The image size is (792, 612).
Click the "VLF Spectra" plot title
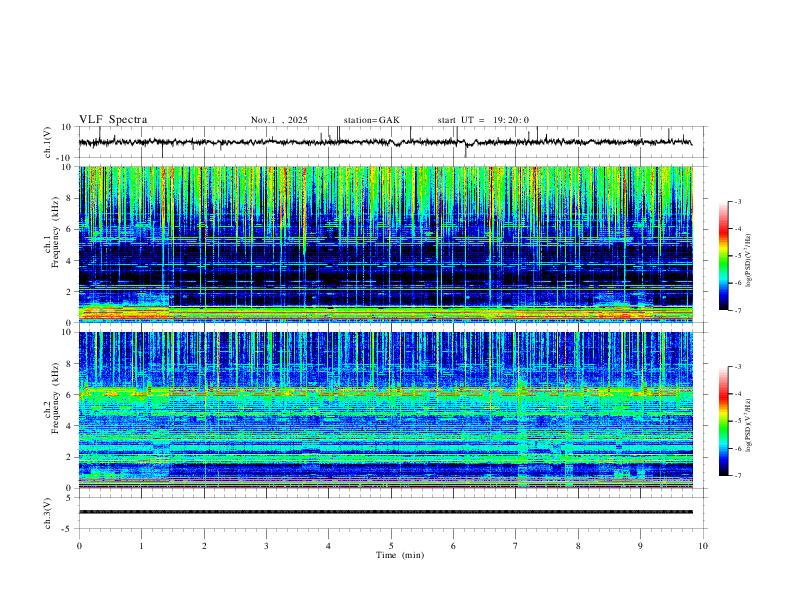pyautogui.click(x=113, y=120)
